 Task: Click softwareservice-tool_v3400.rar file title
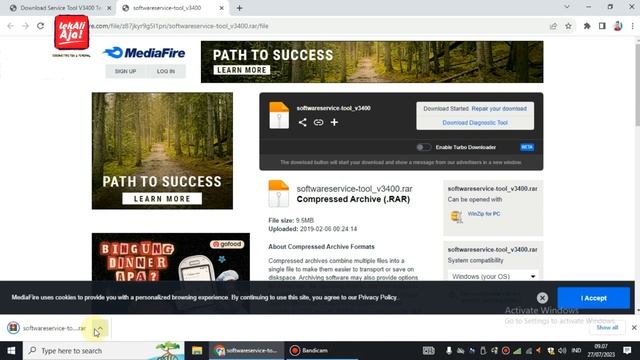pyautogui.click(x=354, y=189)
